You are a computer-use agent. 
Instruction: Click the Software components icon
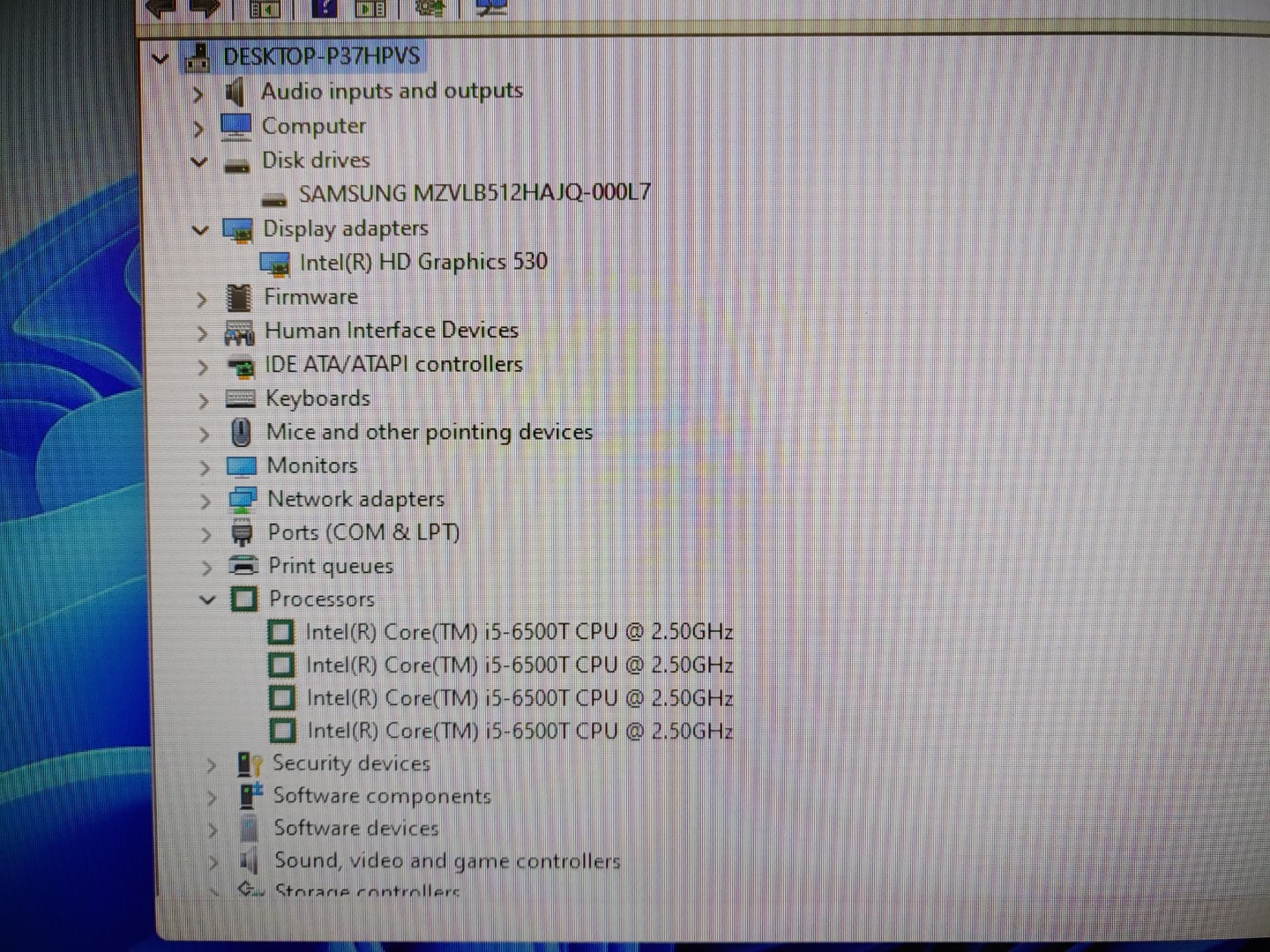pos(251,796)
